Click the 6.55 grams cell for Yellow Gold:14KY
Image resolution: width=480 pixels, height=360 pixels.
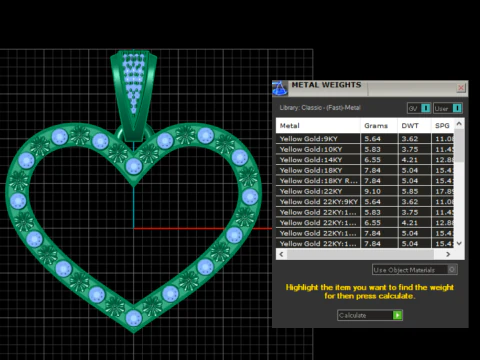coord(379,160)
